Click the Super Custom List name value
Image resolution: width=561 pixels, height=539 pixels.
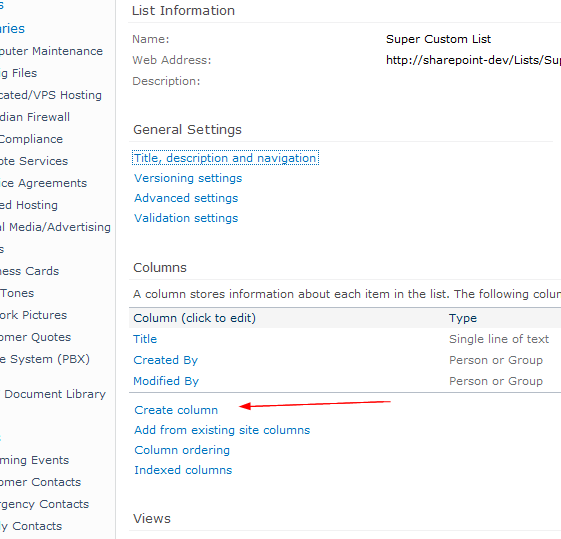pos(438,39)
